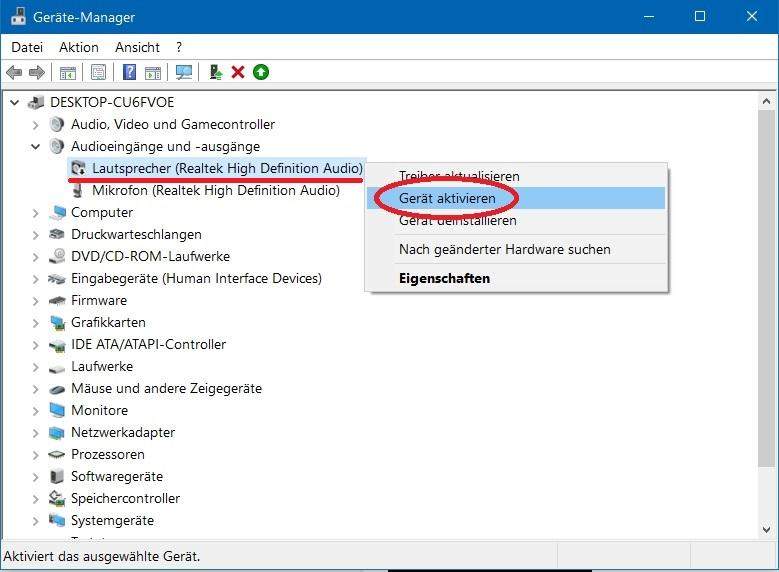Expand the Eingabegeräte (Human Interface Devices) chevron

[x=35, y=279]
